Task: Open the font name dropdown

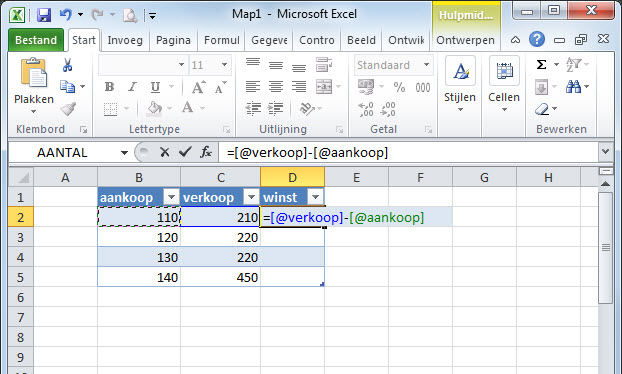Action: pyautogui.click(x=181, y=65)
